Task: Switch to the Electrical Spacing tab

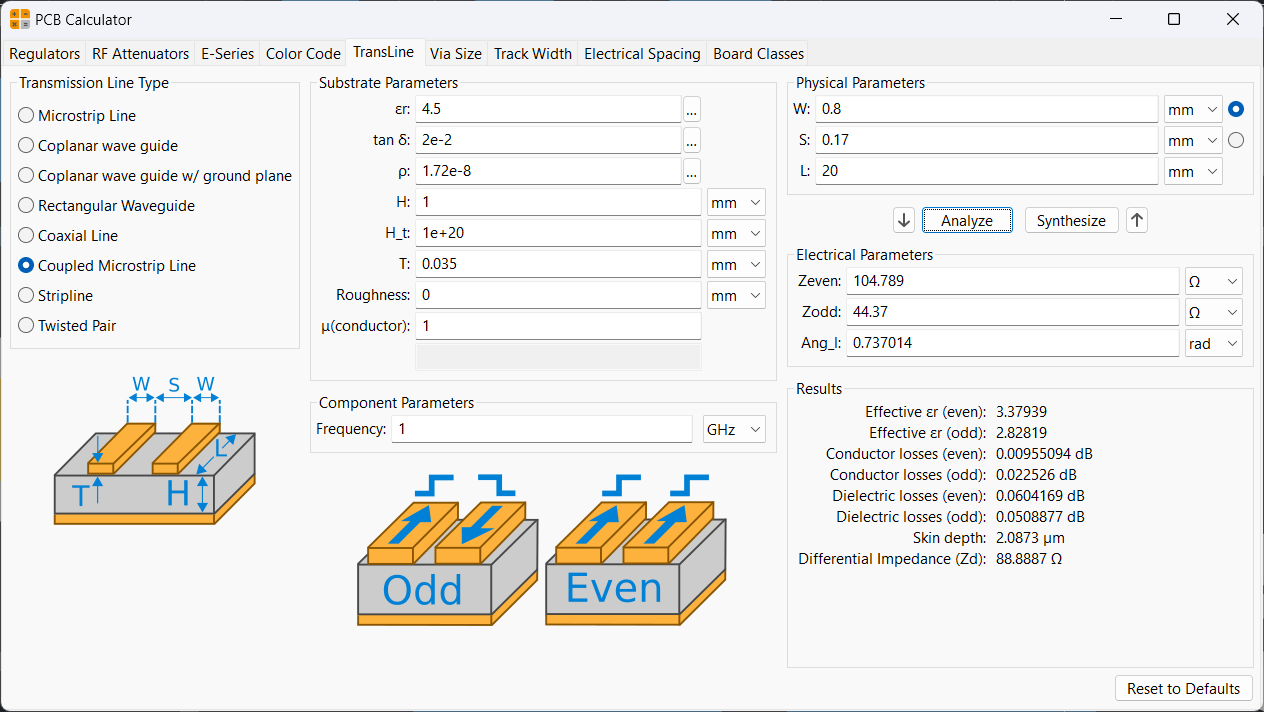Action: click(642, 54)
